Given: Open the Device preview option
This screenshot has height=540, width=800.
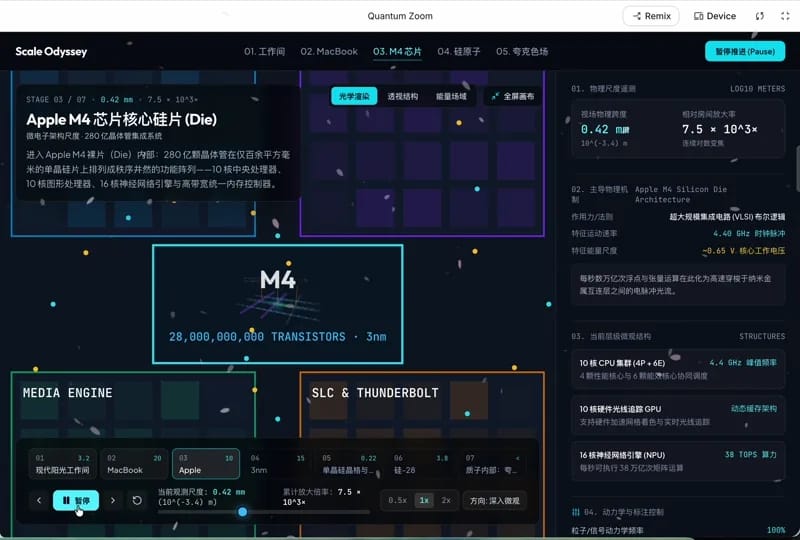Looking at the screenshot, I should tap(715, 16).
